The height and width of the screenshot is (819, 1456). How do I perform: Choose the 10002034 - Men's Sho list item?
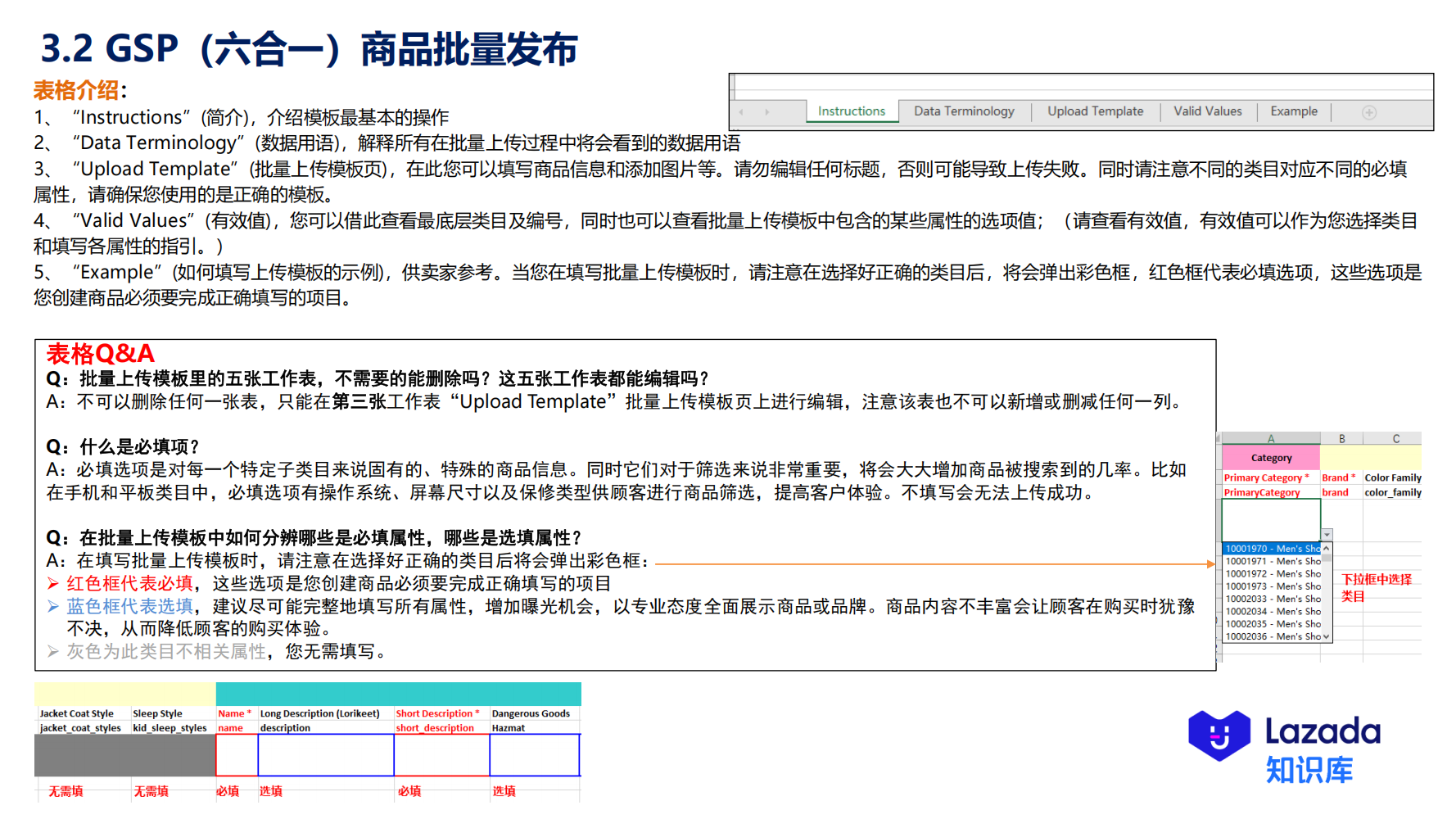(x=1272, y=611)
